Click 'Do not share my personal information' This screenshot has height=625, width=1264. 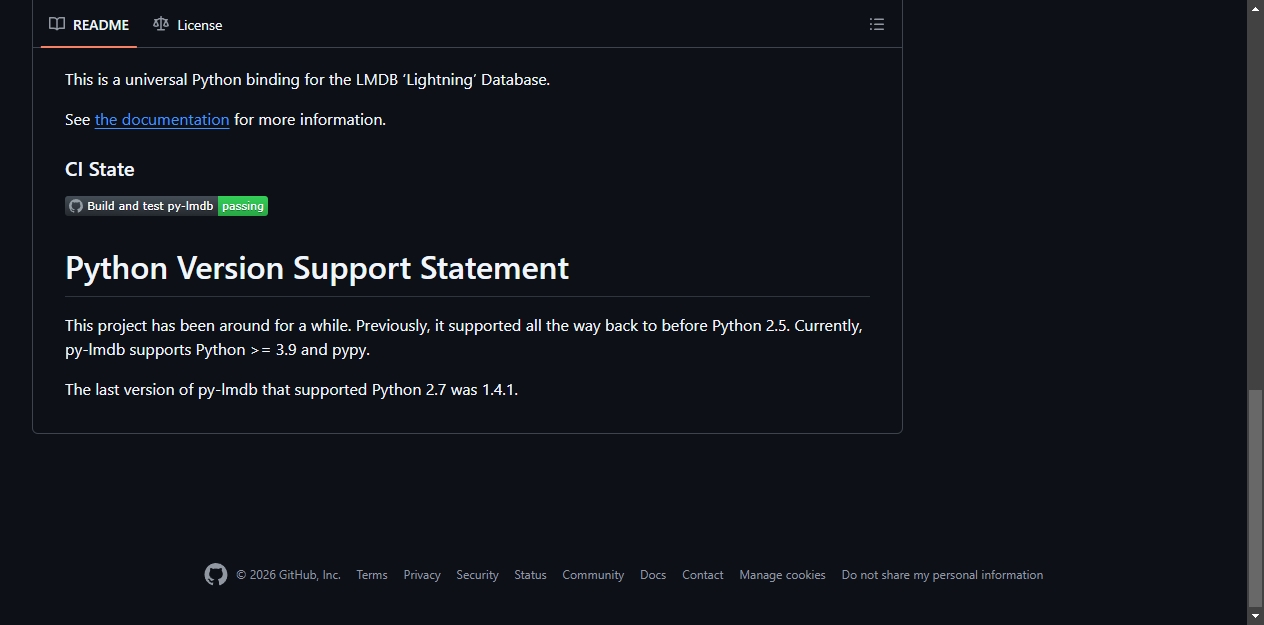tap(942, 575)
